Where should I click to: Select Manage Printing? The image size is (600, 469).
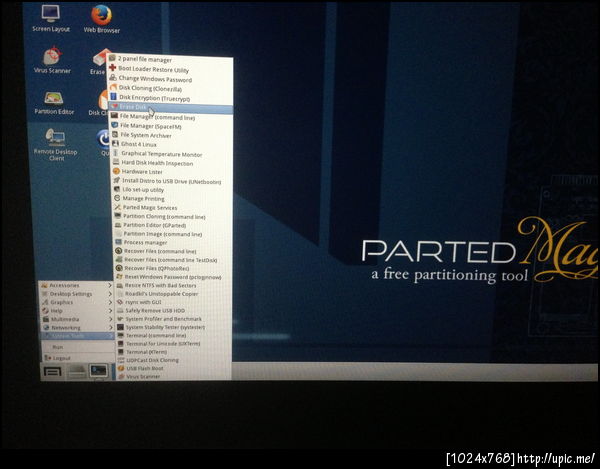click(x=172, y=199)
